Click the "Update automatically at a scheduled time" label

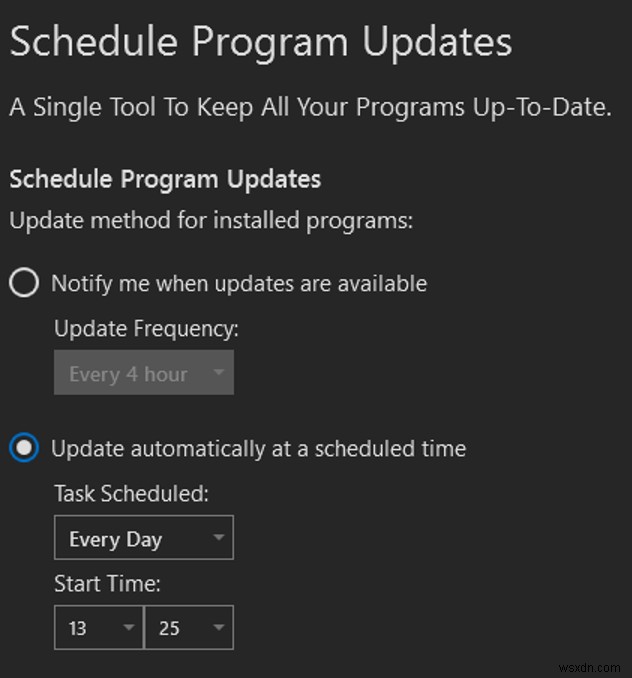(258, 449)
